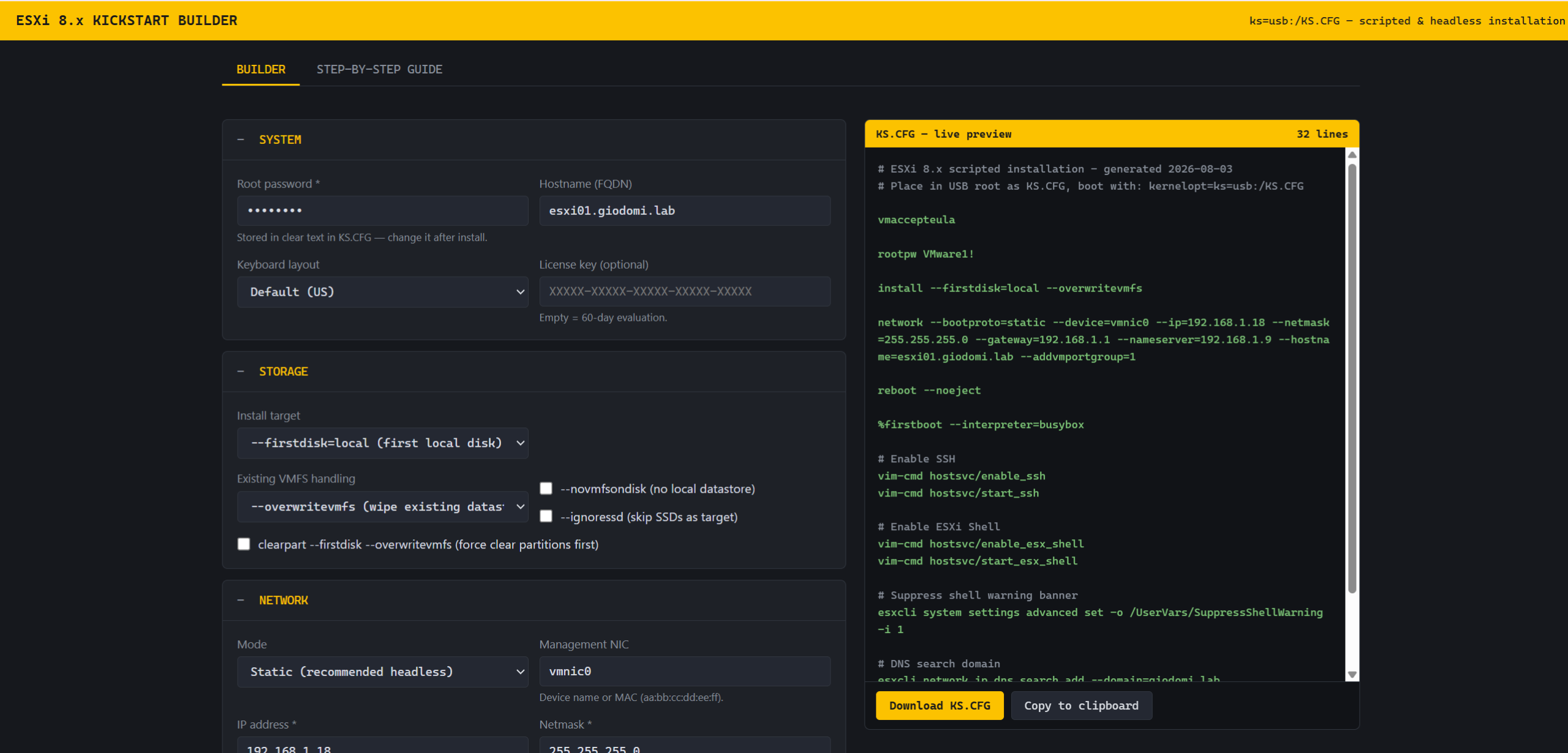
Task: Open the network Mode dropdown
Action: pyautogui.click(x=382, y=672)
